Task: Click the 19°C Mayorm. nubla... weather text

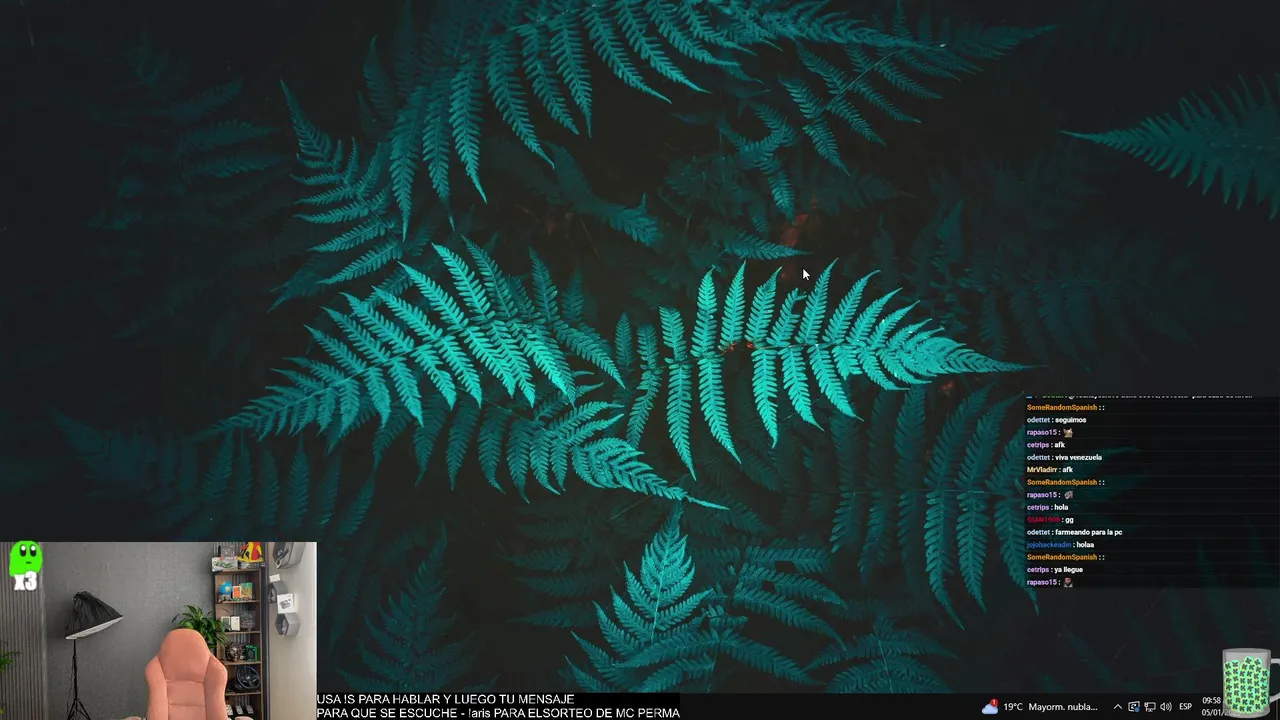Action: 1050,707
